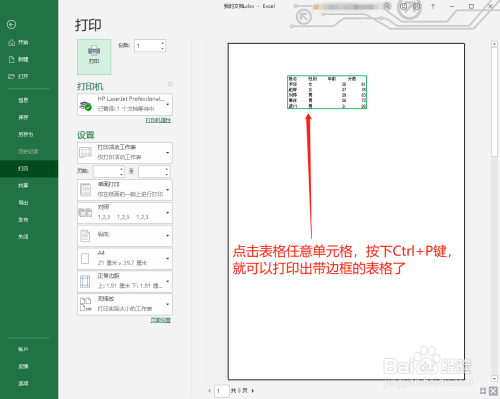Open the no scaling dropdown

(125, 304)
